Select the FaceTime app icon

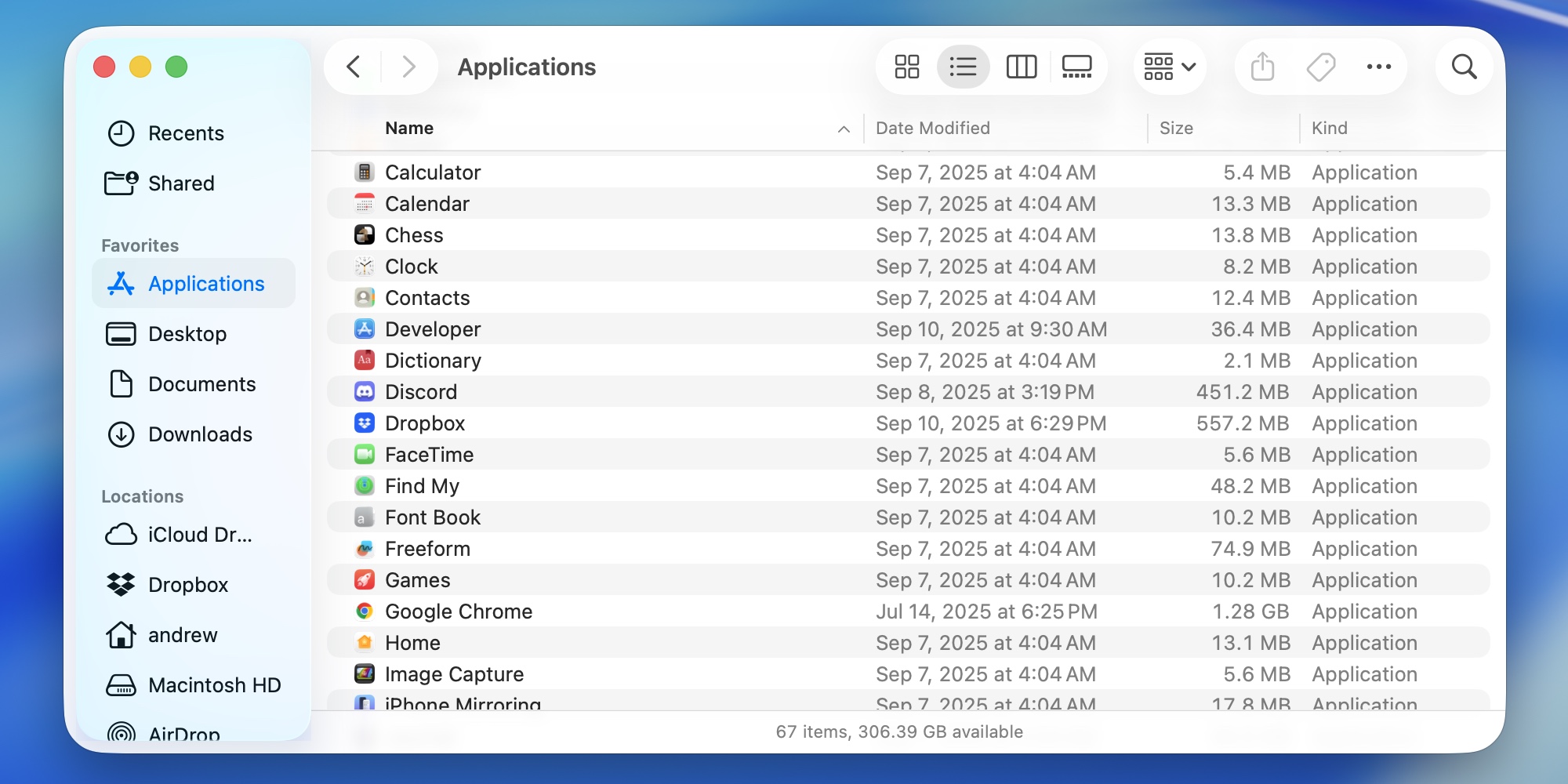(365, 455)
